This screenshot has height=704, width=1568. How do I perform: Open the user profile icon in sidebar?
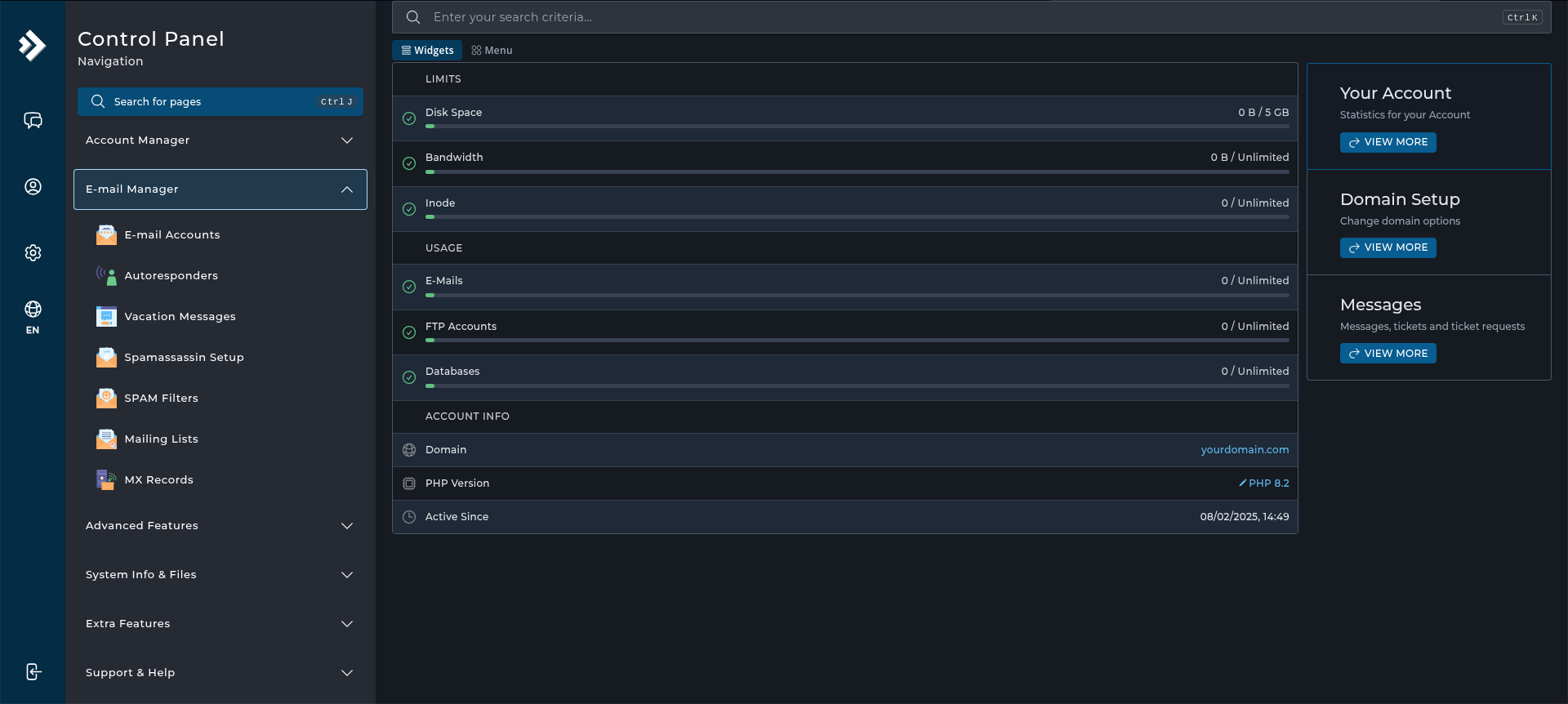[x=33, y=187]
